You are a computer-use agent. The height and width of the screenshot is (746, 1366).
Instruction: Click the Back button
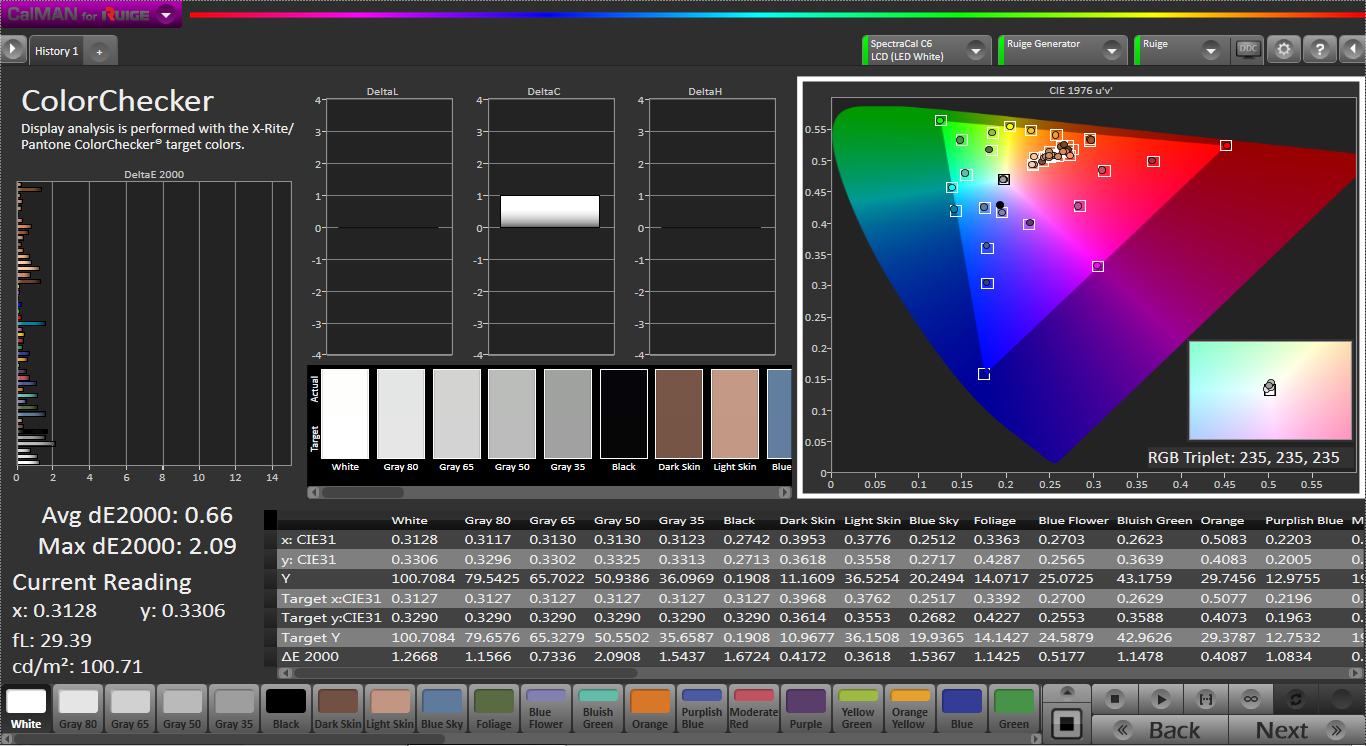click(x=1160, y=730)
